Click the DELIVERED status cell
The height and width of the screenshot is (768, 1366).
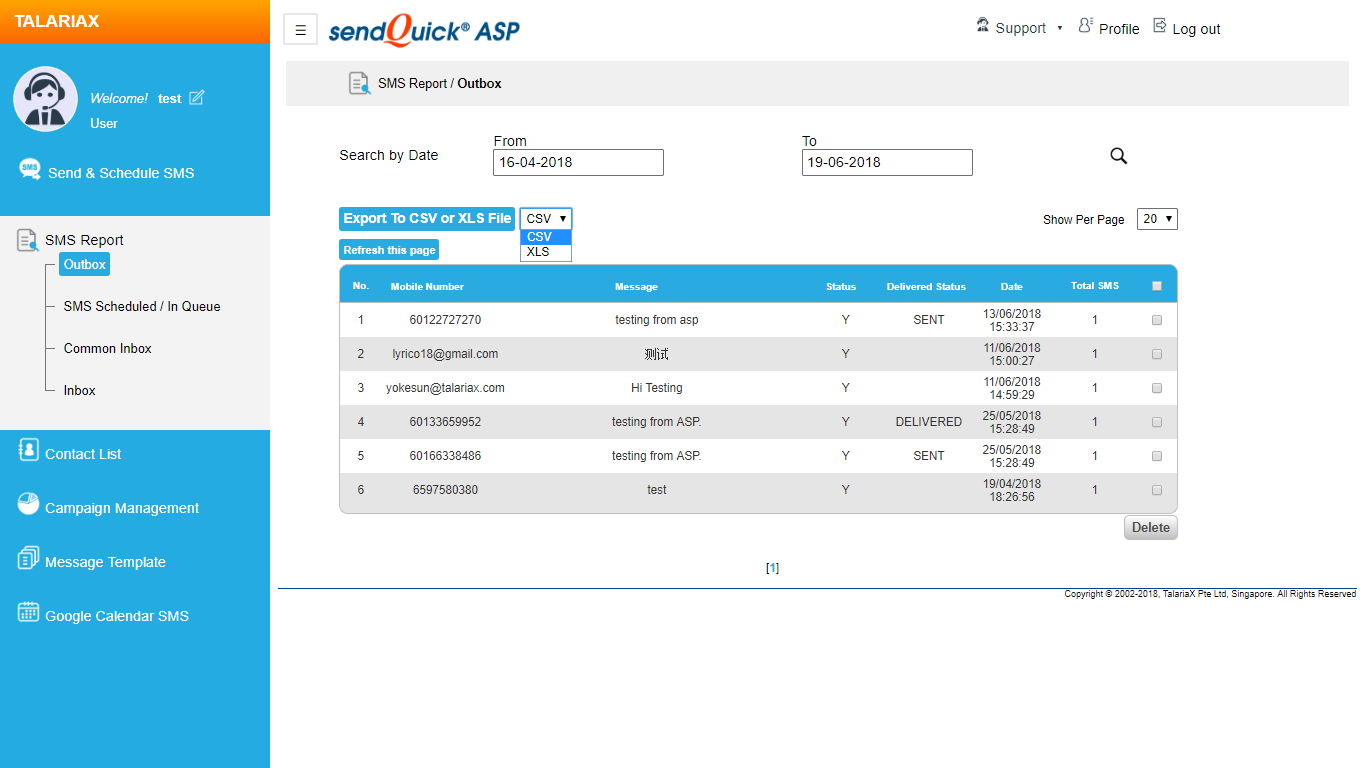coord(929,422)
